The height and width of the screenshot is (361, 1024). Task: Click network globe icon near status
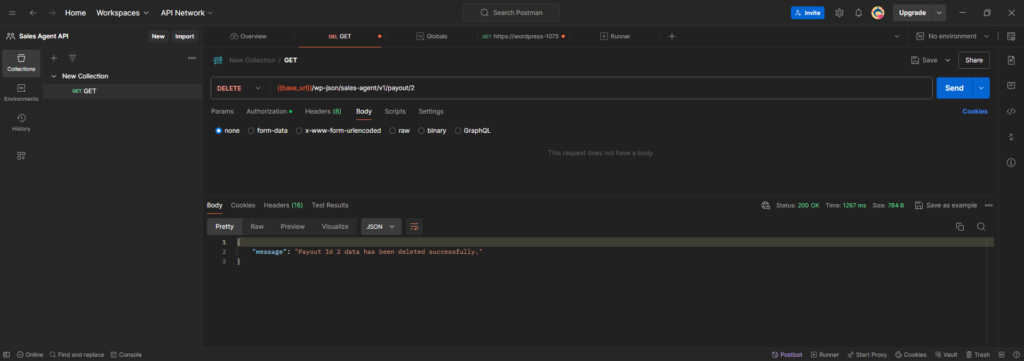(765, 205)
